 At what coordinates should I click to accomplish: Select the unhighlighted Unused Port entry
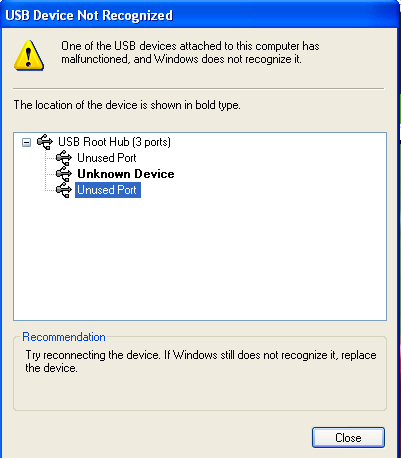(x=107, y=158)
